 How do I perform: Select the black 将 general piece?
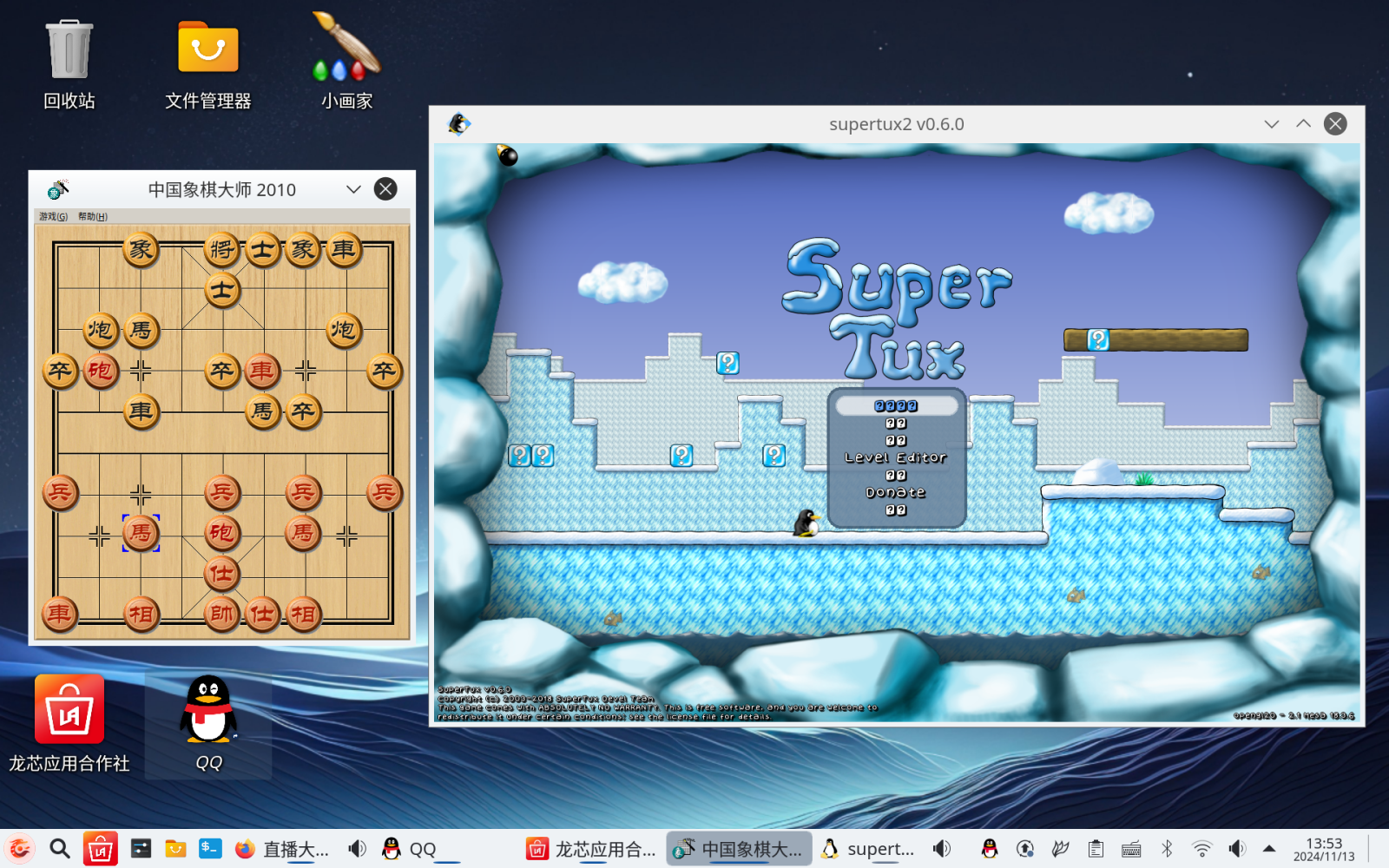click(222, 250)
